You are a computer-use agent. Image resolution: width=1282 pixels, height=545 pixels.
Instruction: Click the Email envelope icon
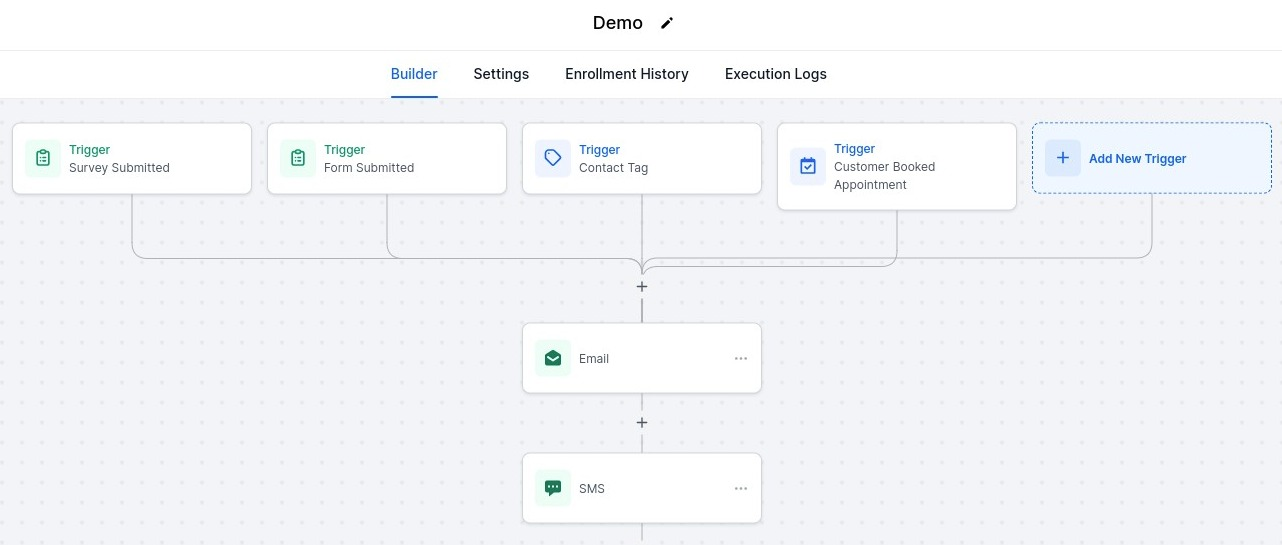553,358
